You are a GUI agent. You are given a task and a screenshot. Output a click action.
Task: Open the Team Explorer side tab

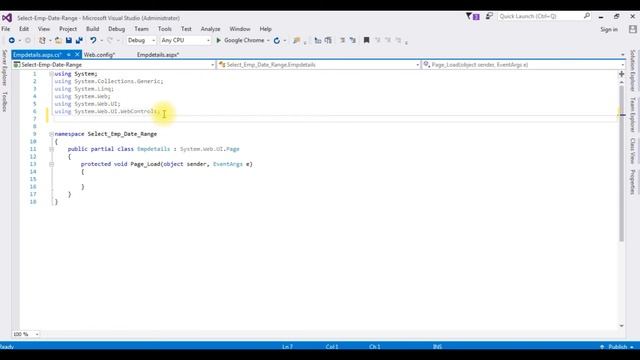coord(633,115)
